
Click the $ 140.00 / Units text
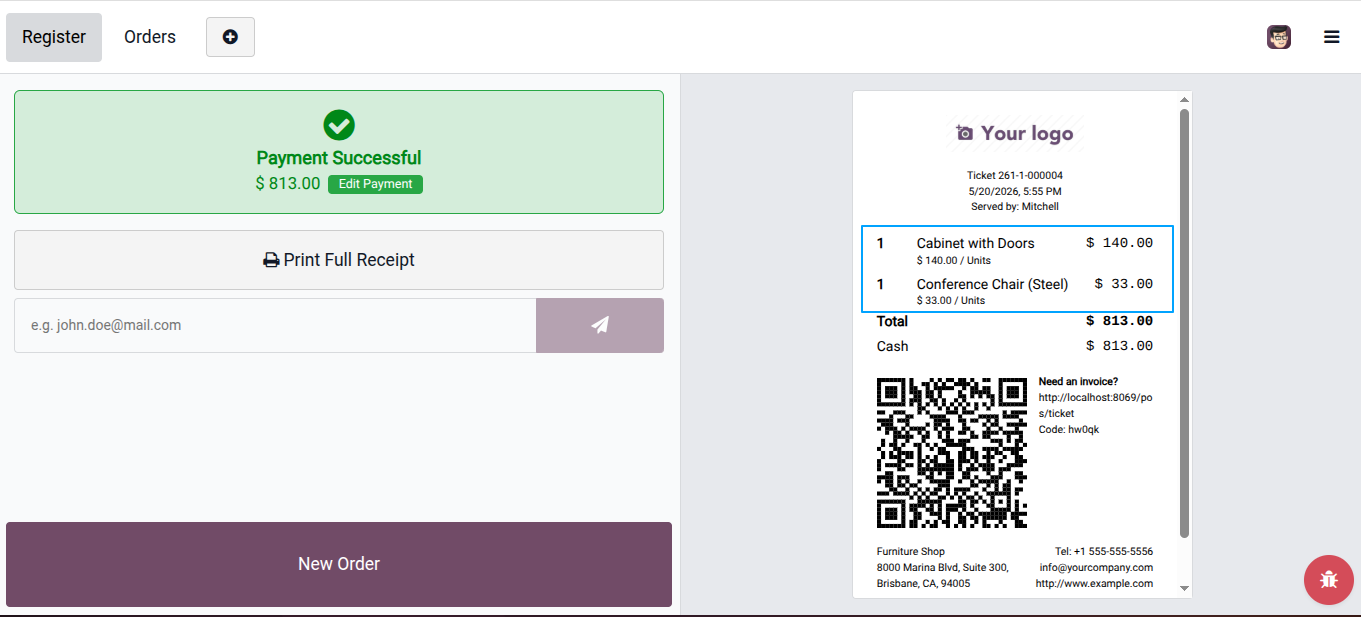coord(953,260)
